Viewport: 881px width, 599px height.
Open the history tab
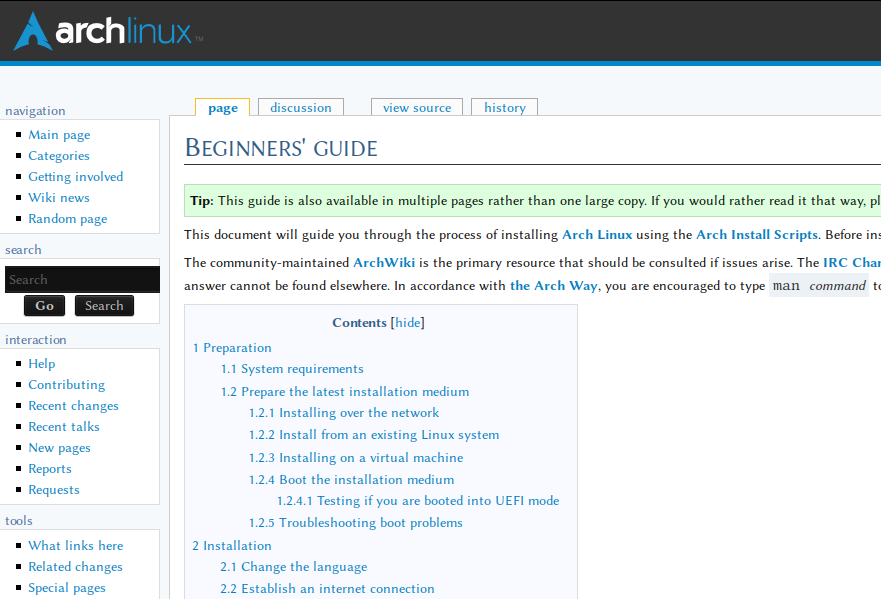[504, 107]
